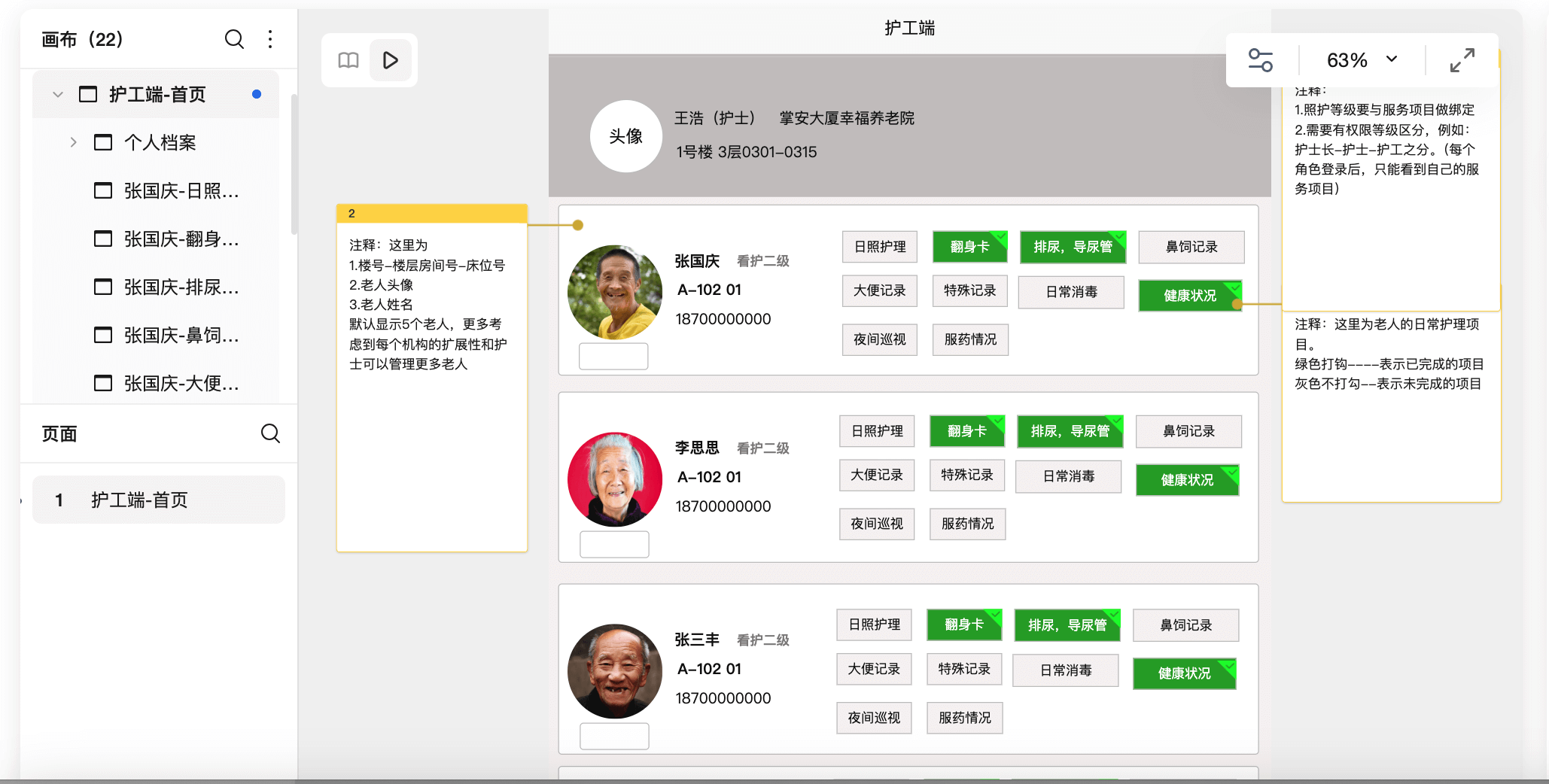
Task: Click 特殊记录 button for 李思思
Action: point(966,475)
